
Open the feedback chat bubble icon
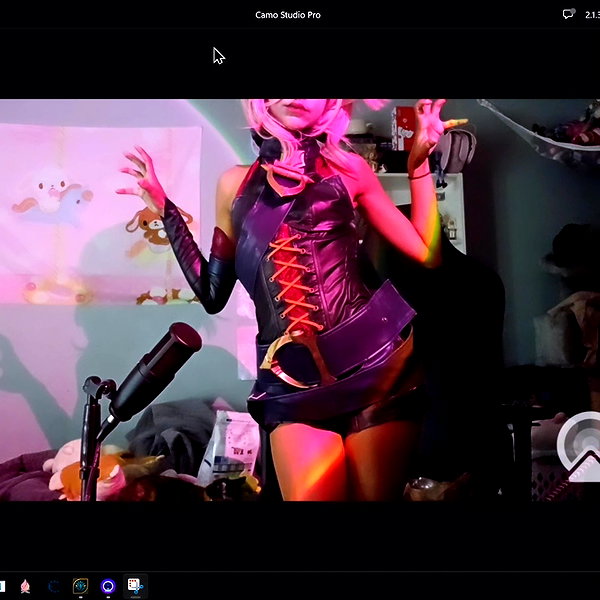569,14
